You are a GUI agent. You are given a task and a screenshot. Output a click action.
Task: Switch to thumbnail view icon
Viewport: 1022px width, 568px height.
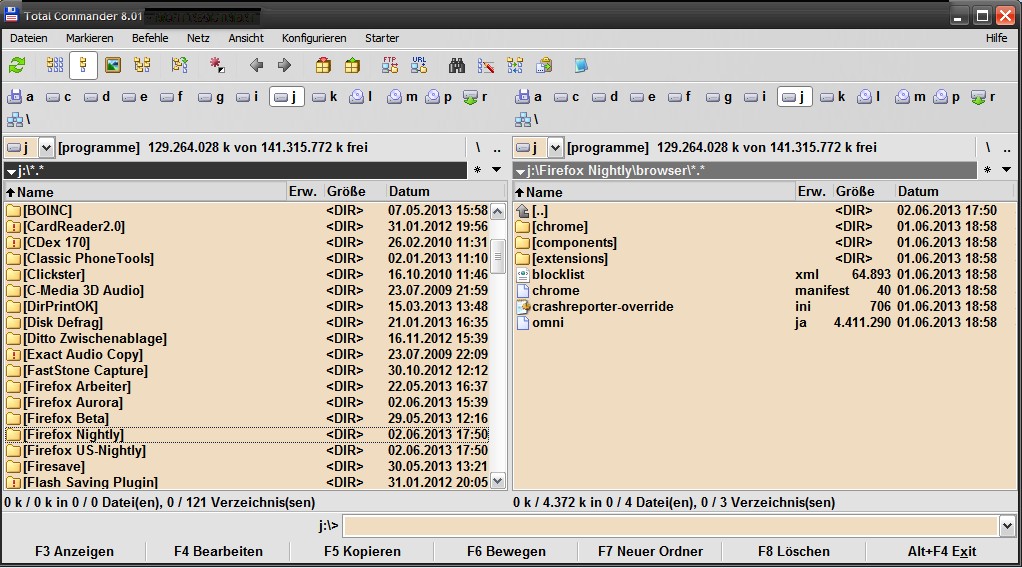click(x=113, y=66)
